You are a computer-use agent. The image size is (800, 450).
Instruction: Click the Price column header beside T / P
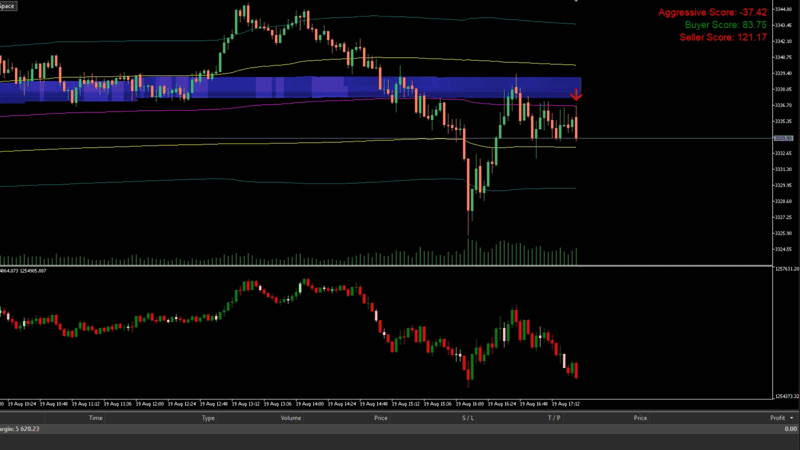(640, 418)
